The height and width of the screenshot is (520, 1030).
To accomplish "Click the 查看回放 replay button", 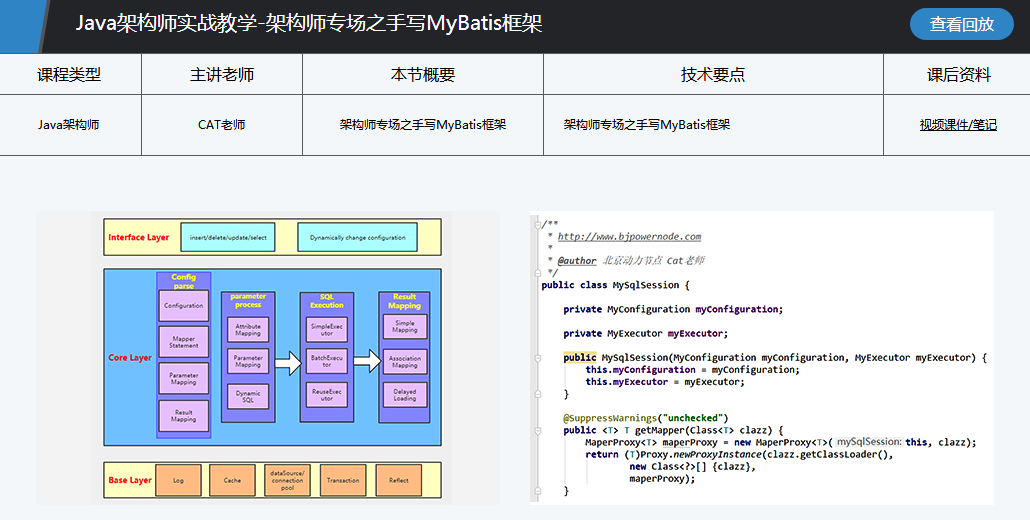I will coord(961,24).
